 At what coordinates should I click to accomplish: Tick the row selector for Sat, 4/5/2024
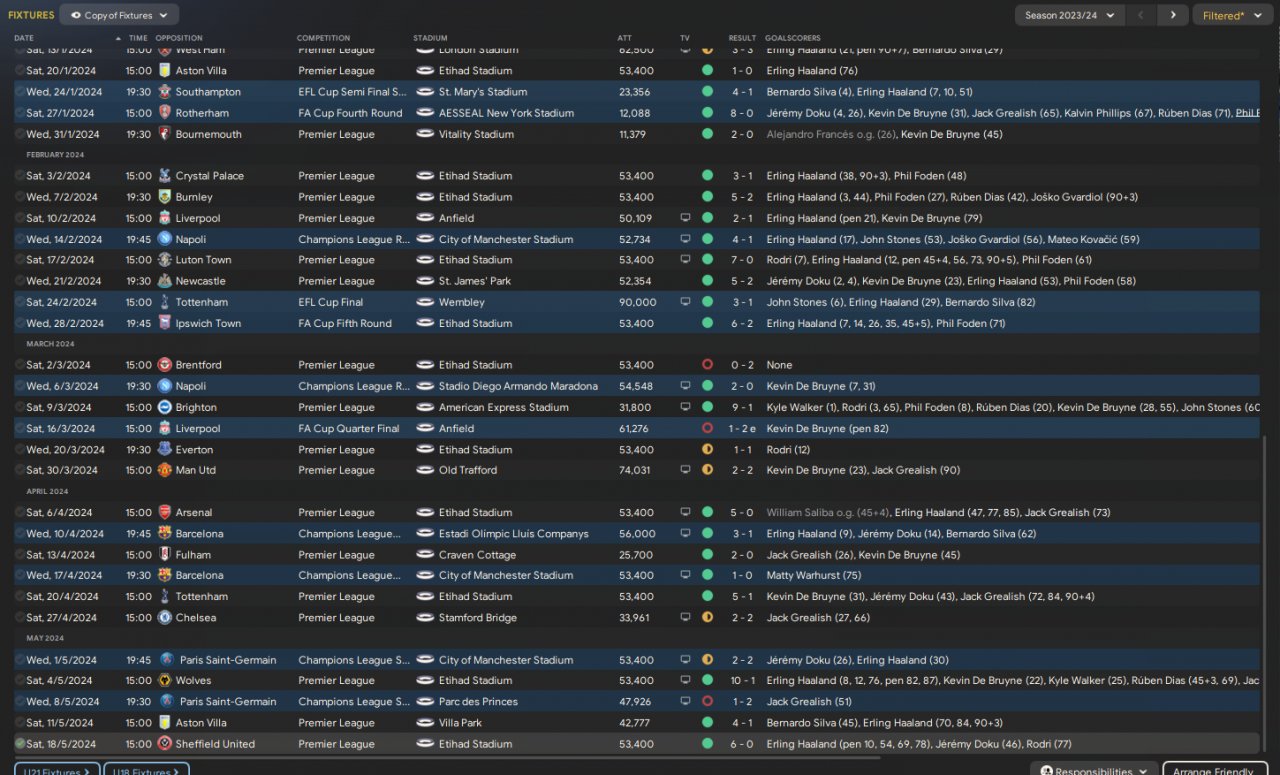tap(20, 680)
